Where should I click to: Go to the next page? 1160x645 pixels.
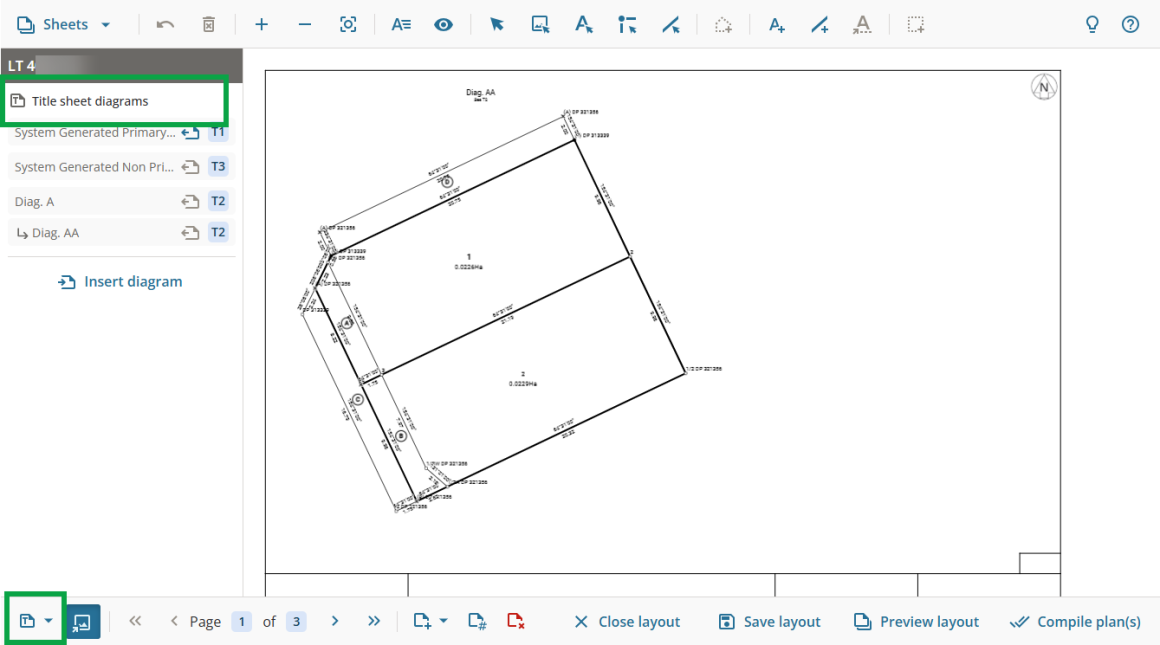coord(335,621)
